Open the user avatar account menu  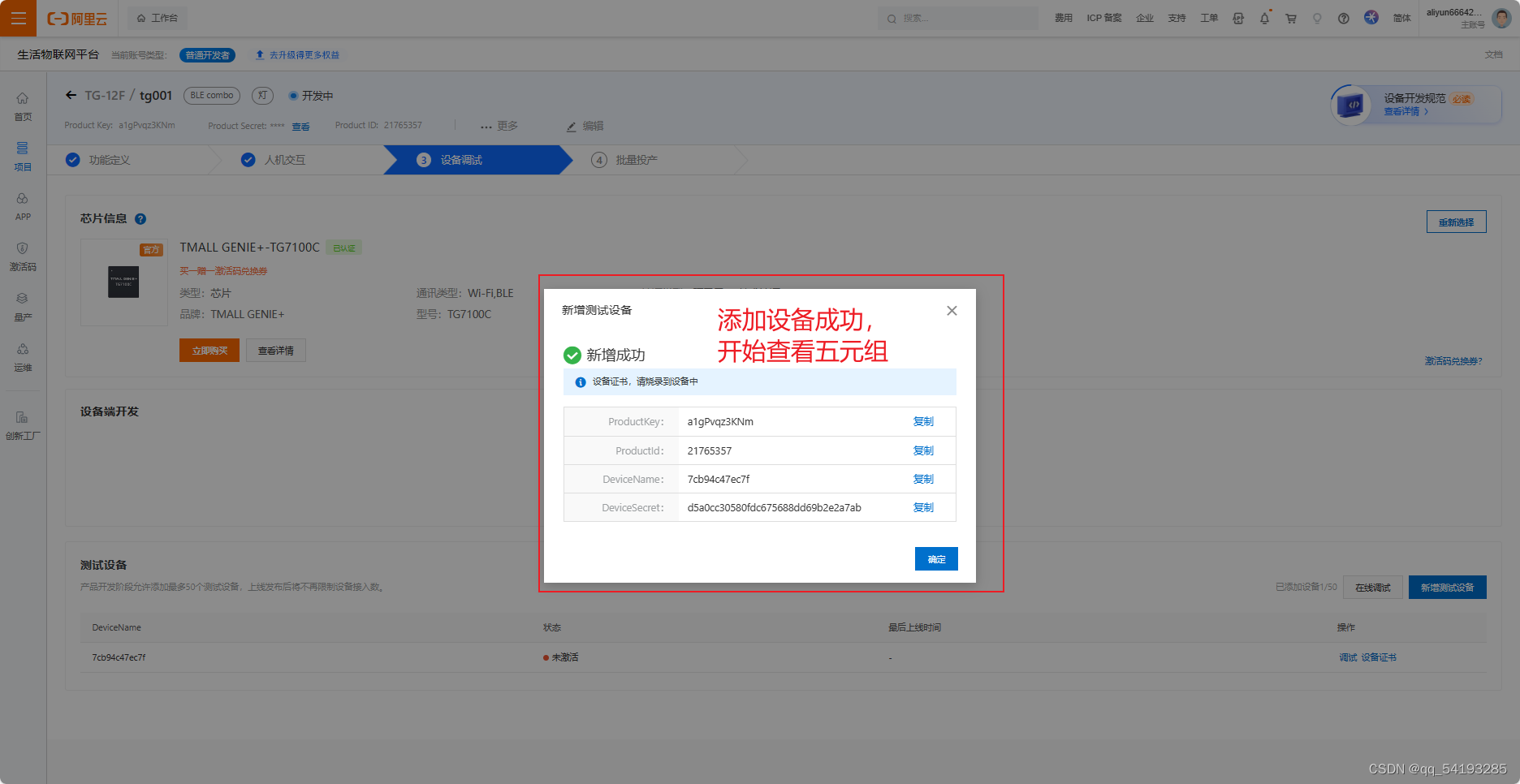tap(1501, 18)
